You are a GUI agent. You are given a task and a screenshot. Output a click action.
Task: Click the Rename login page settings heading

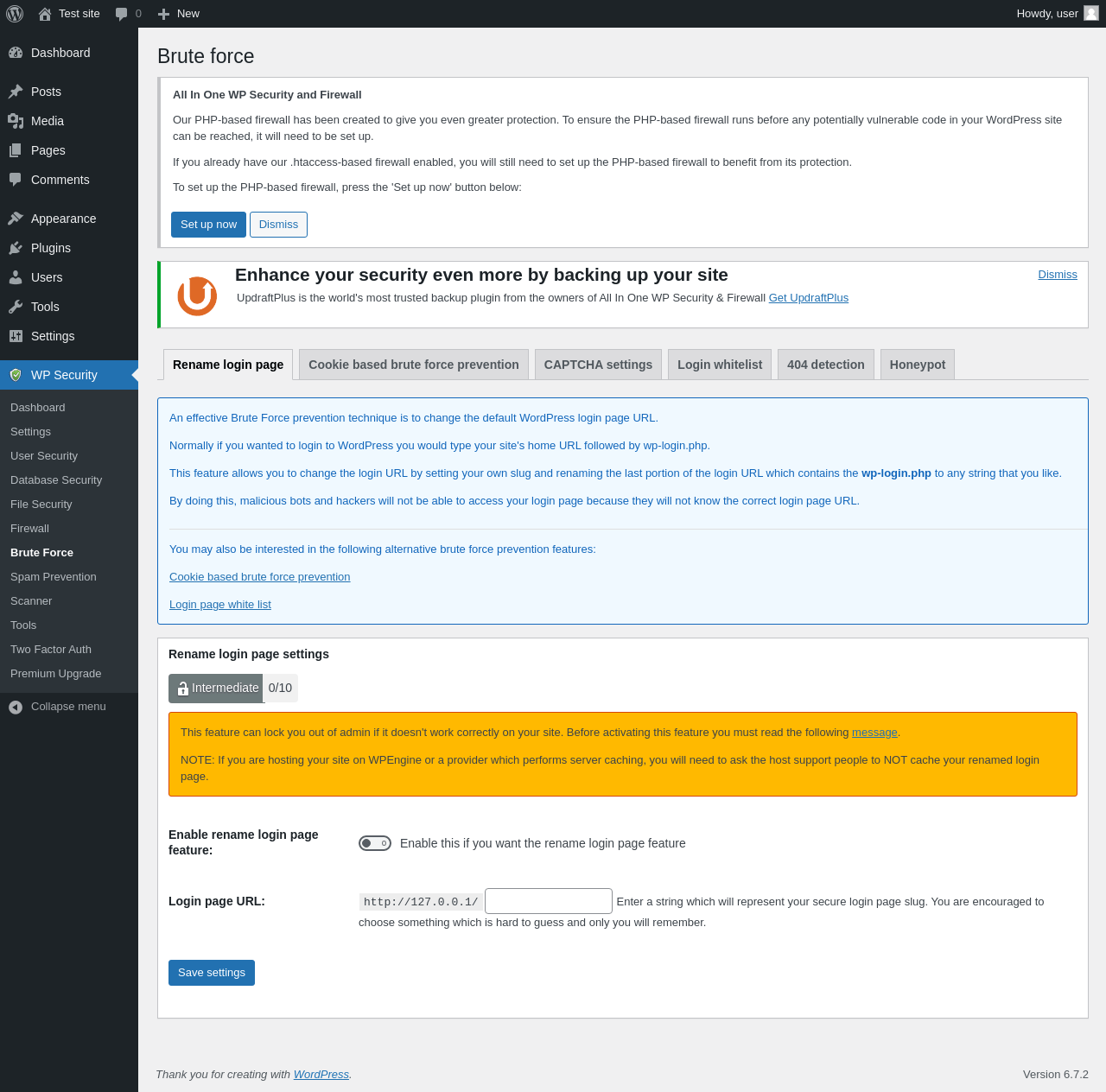pyautogui.click(x=249, y=654)
